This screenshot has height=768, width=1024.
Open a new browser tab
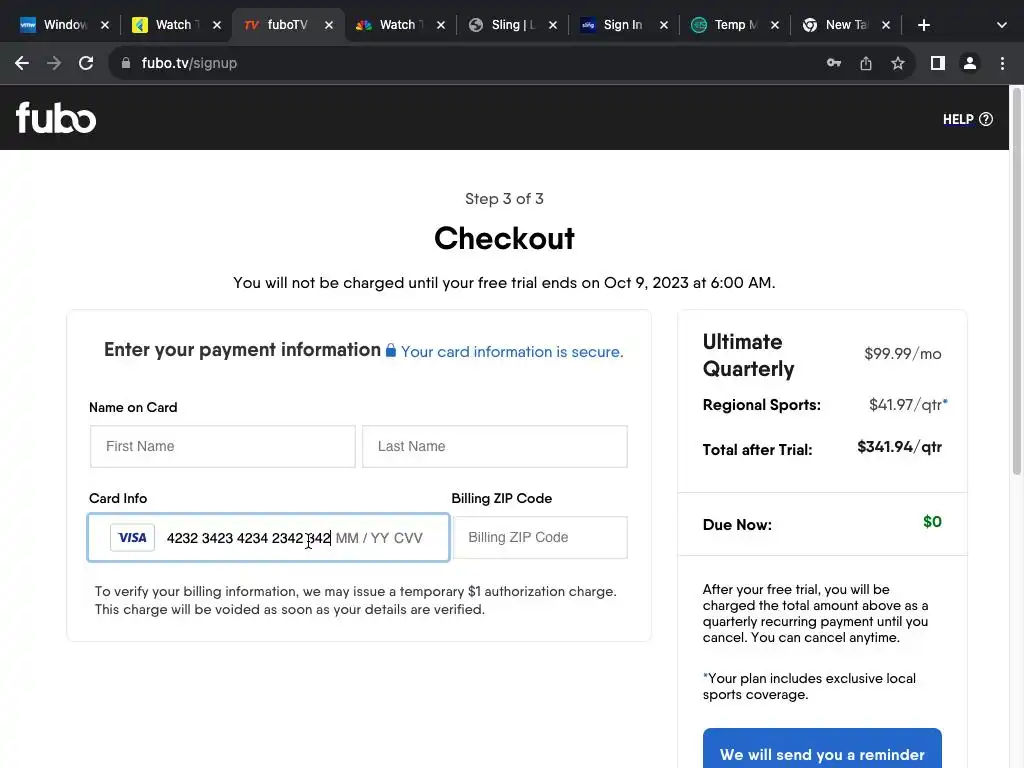tap(924, 25)
